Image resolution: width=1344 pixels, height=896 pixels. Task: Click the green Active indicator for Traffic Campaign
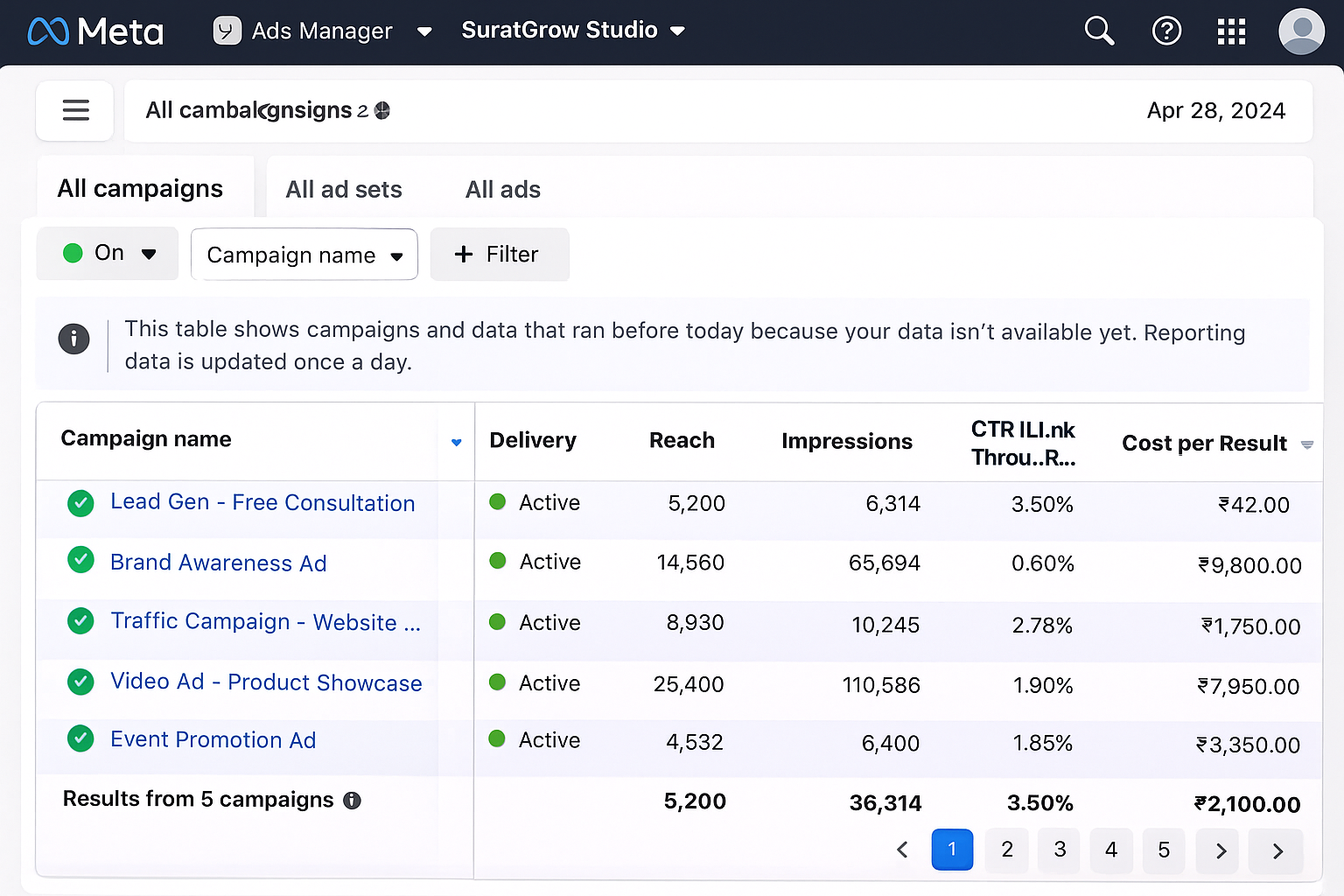[497, 623]
